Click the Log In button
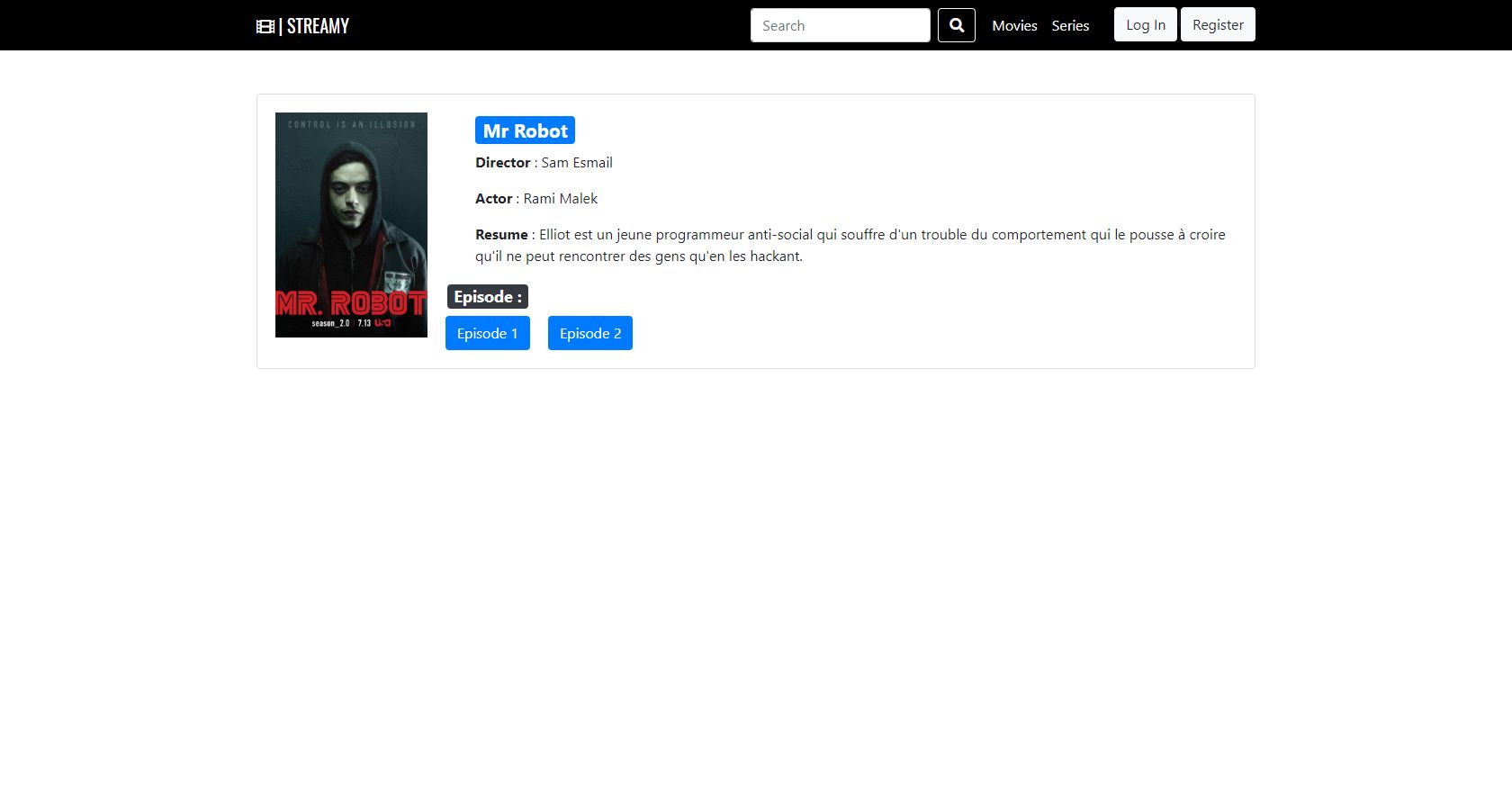The width and height of the screenshot is (1512, 801). pyautogui.click(x=1146, y=24)
